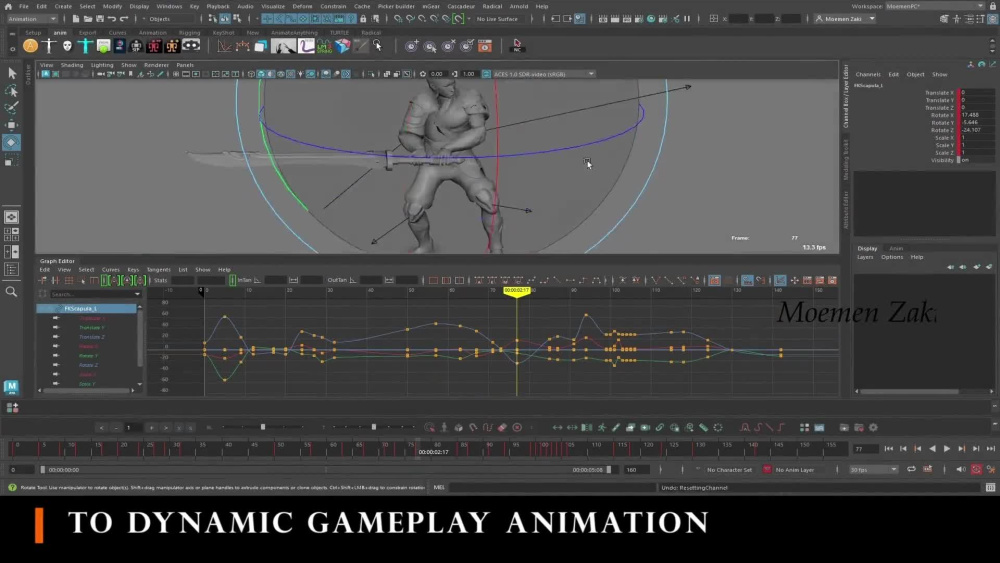Click the help icon on the status bar

coord(12,488)
